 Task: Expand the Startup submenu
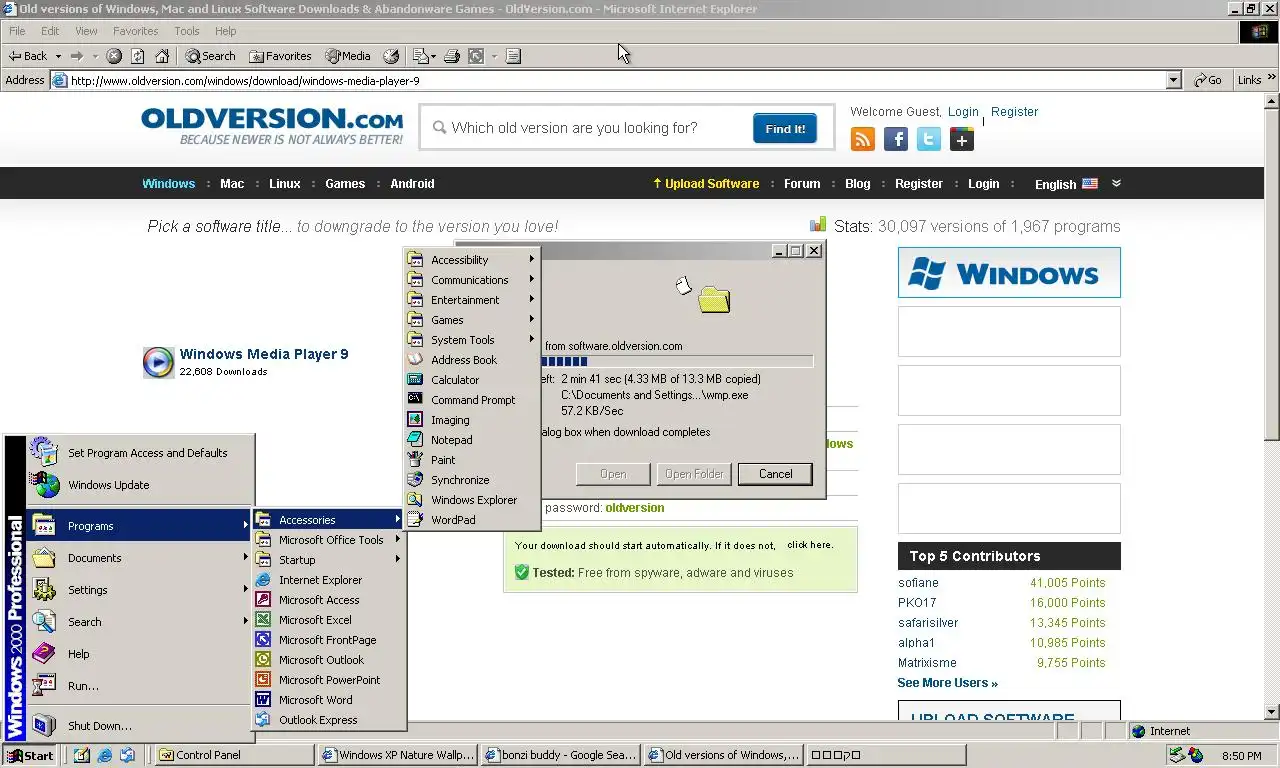(329, 560)
